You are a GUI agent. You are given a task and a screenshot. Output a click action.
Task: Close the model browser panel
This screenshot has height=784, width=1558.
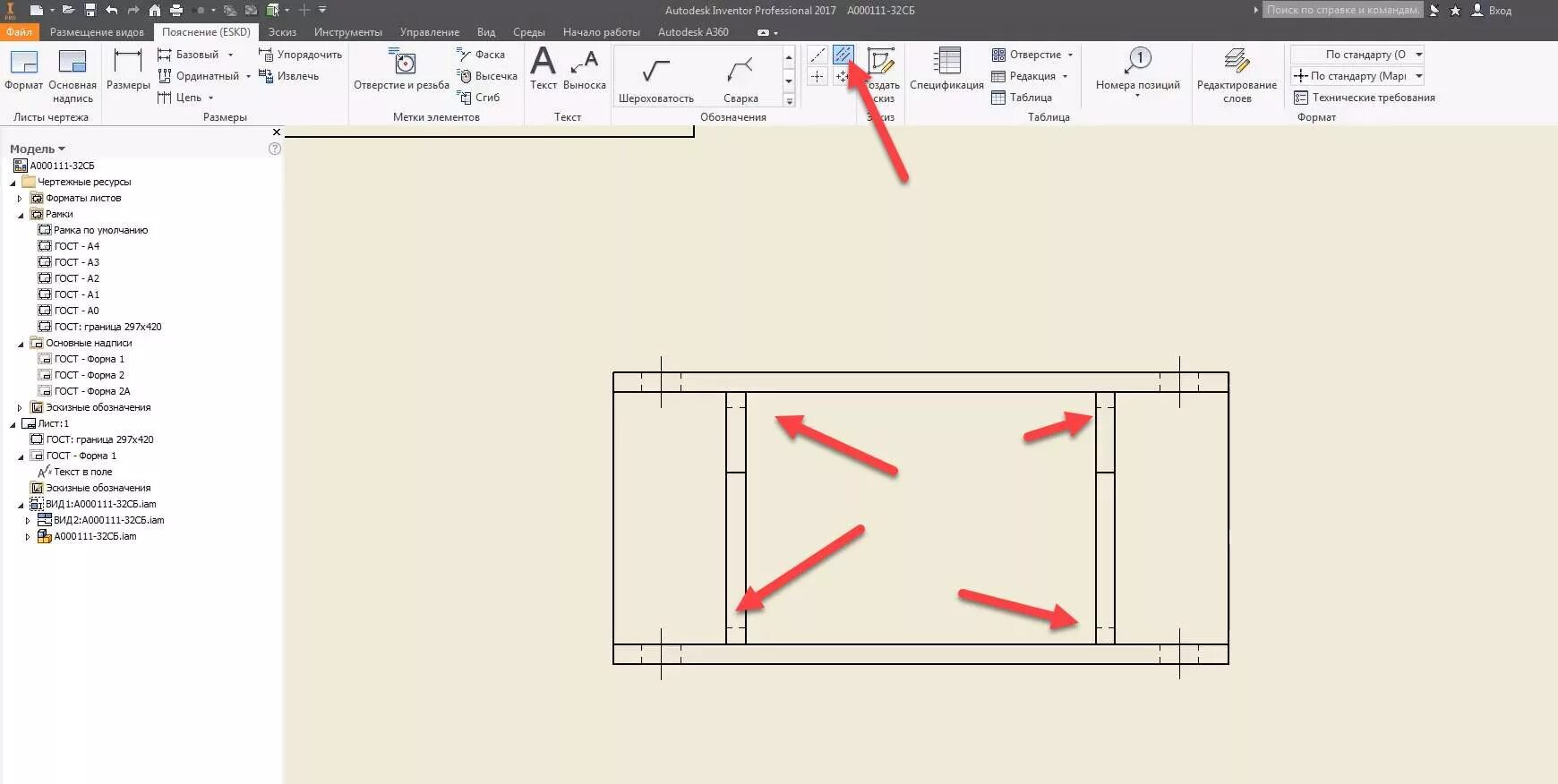[x=277, y=132]
